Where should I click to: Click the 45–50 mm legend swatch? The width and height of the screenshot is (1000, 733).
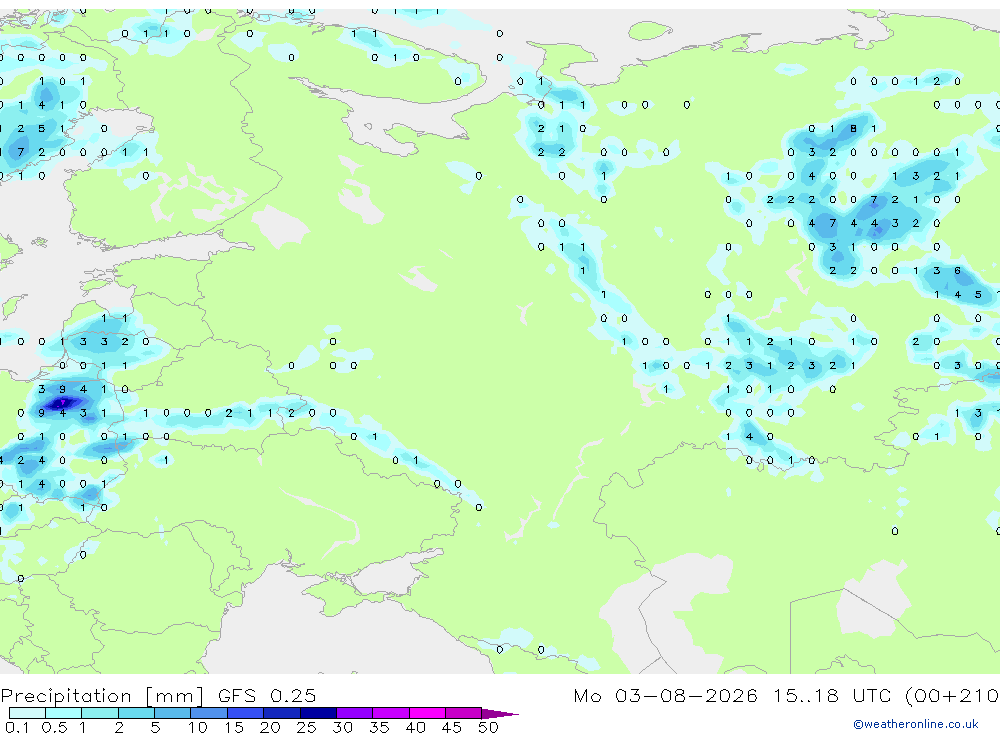[x=464, y=713]
